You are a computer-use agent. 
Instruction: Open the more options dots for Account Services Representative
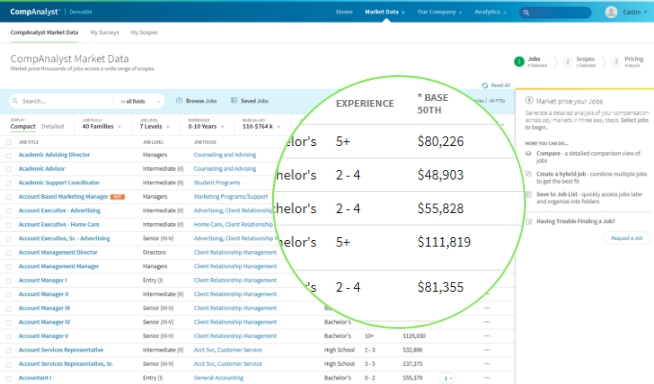(x=487, y=350)
